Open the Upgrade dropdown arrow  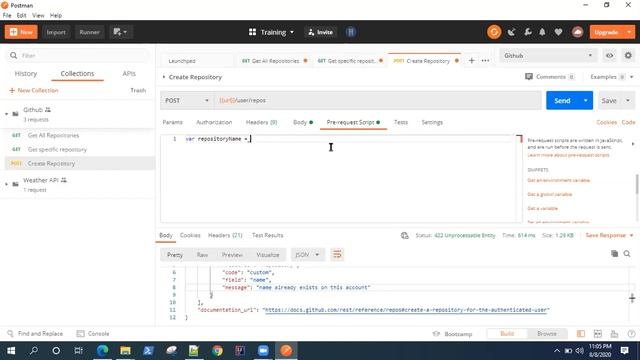629,32
